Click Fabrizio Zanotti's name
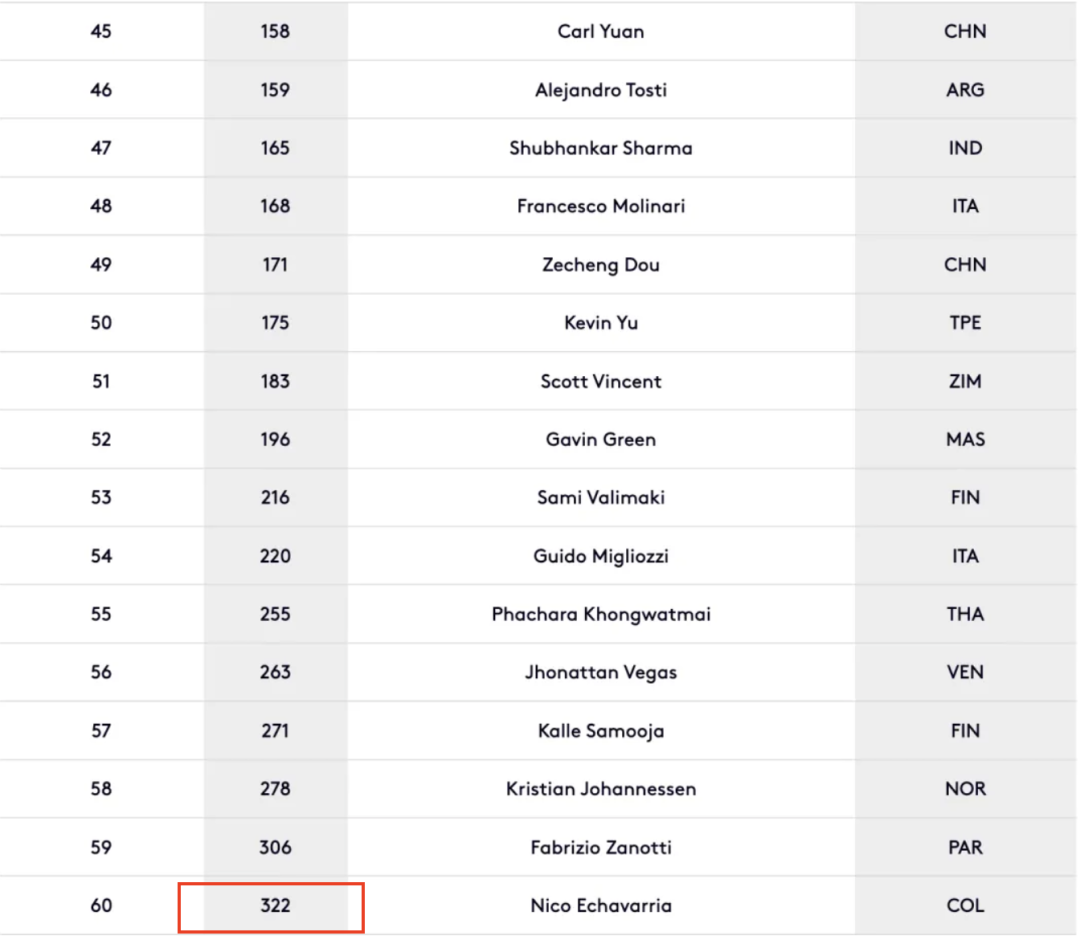1080x940 pixels. (601, 847)
